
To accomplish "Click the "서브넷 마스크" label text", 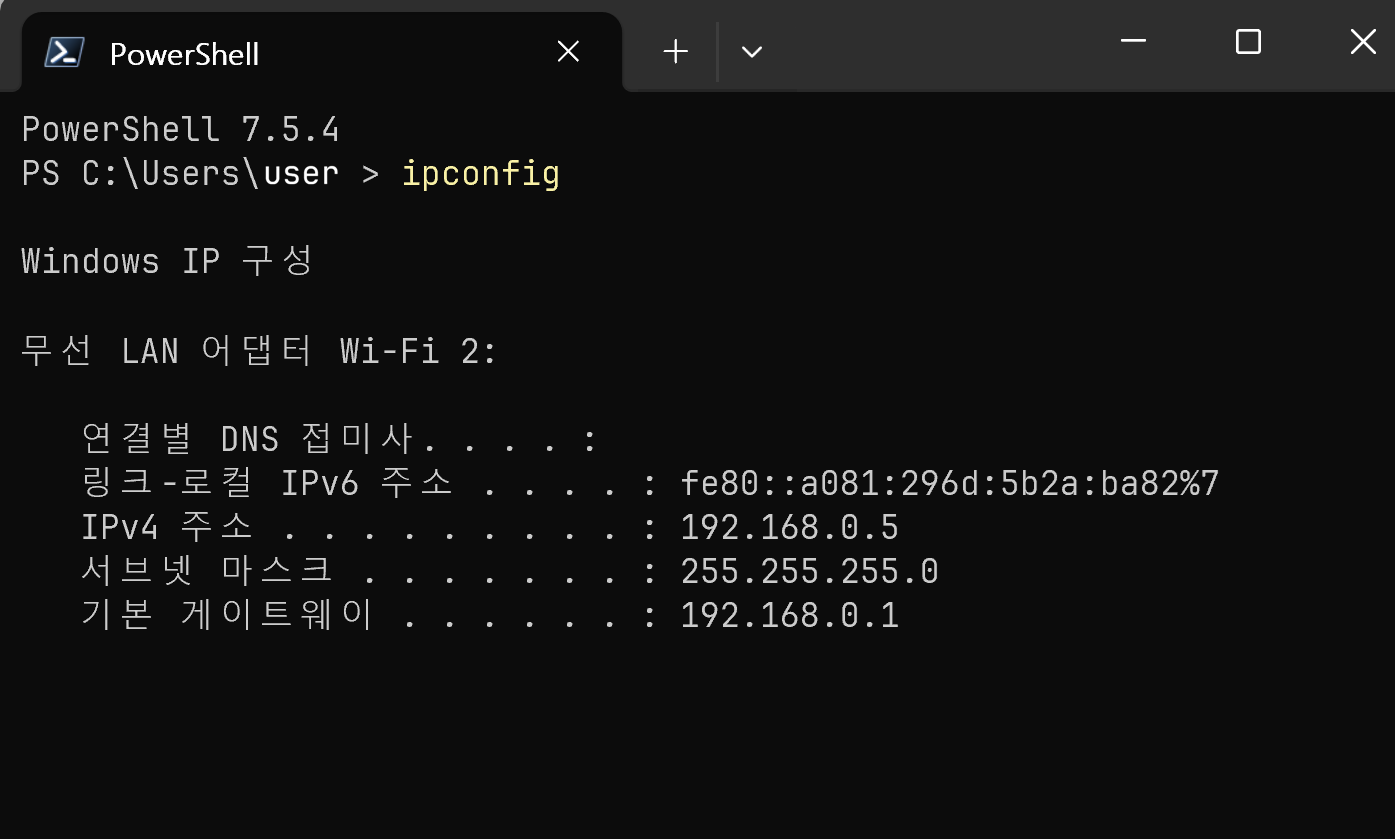I will tap(207, 571).
